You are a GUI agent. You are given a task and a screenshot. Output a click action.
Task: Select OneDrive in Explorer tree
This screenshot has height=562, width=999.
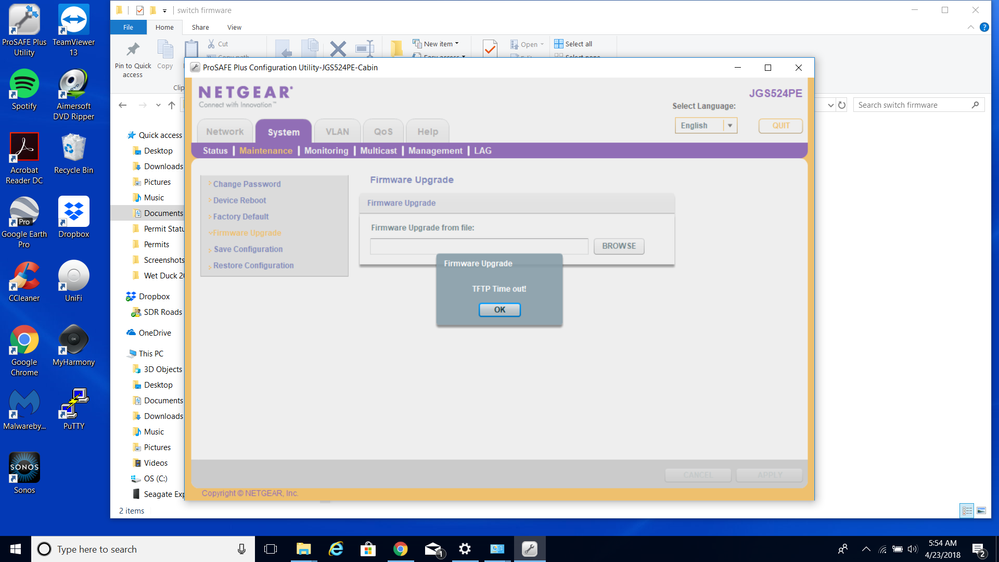pos(150,333)
